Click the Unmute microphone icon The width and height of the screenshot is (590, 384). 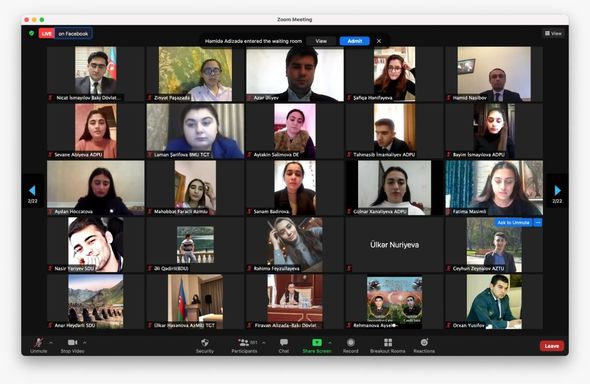click(x=38, y=343)
